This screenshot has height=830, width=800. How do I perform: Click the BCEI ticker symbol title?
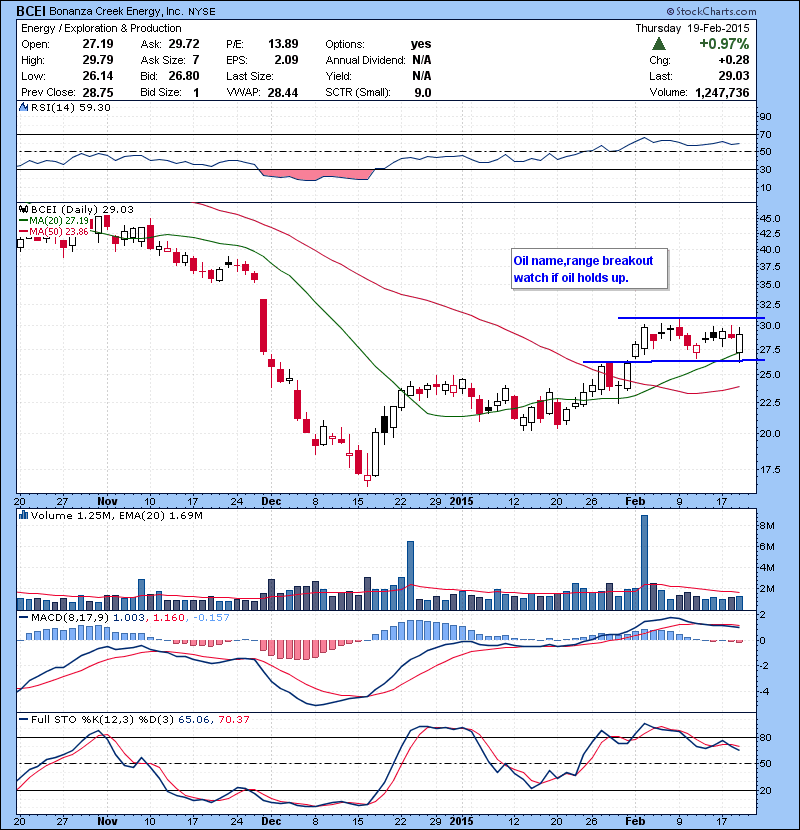pos(31,11)
